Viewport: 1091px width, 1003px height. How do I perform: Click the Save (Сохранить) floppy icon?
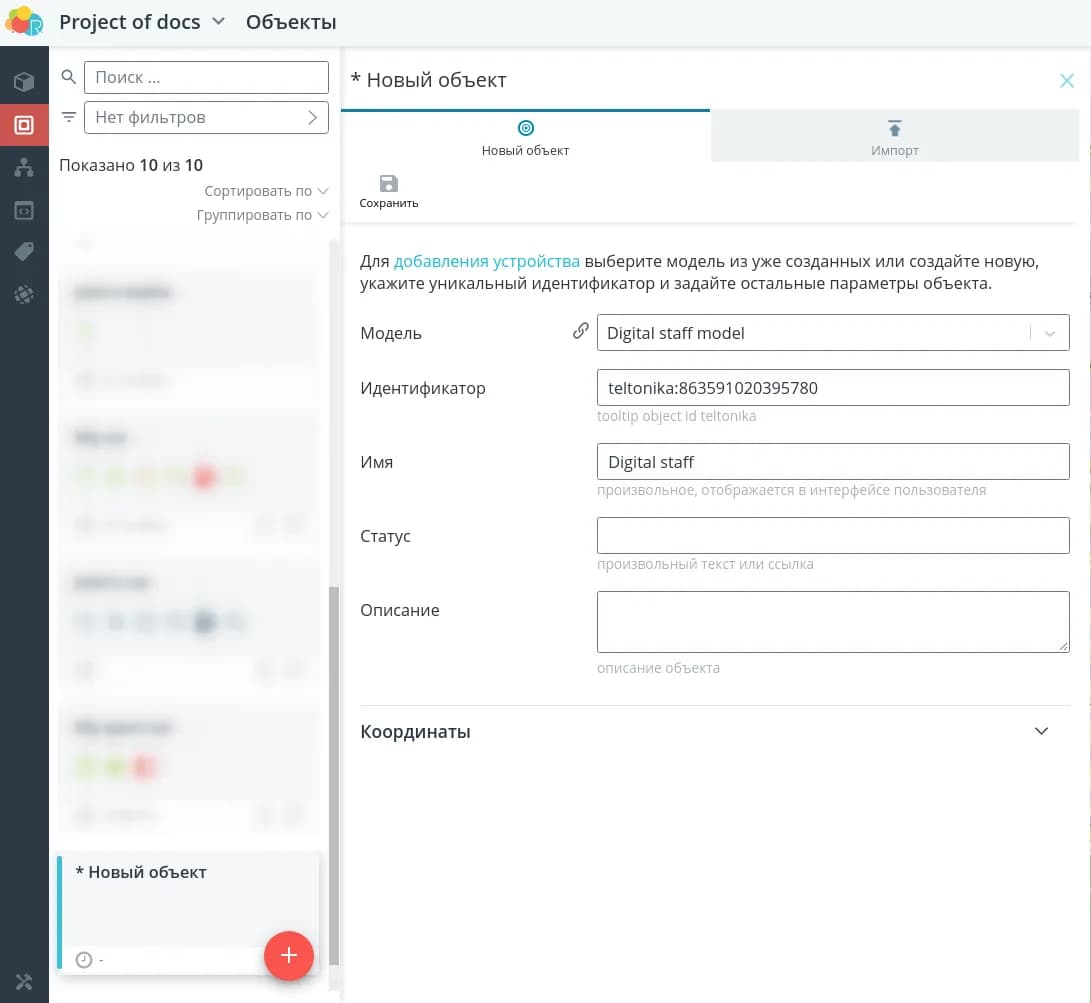(x=389, y=184)
